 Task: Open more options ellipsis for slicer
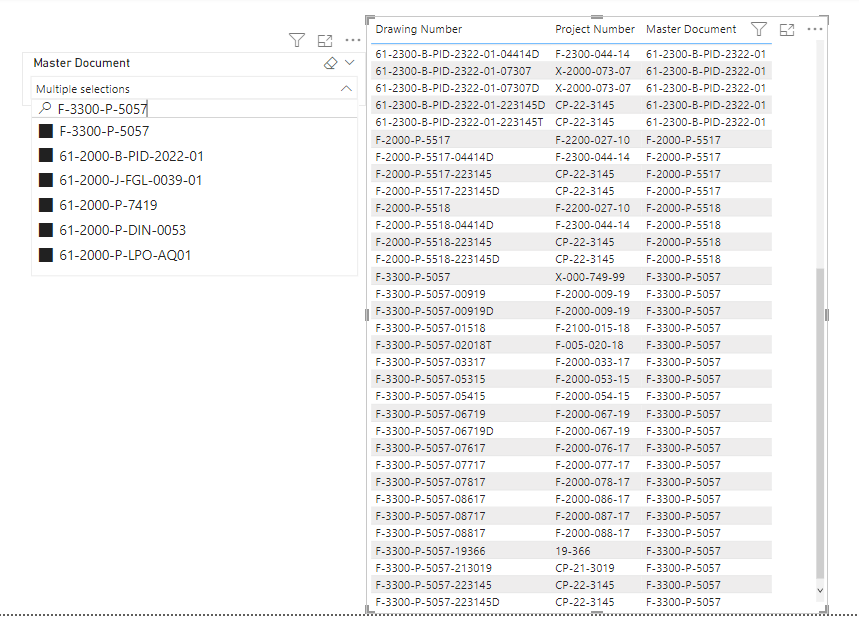(353, 40)
